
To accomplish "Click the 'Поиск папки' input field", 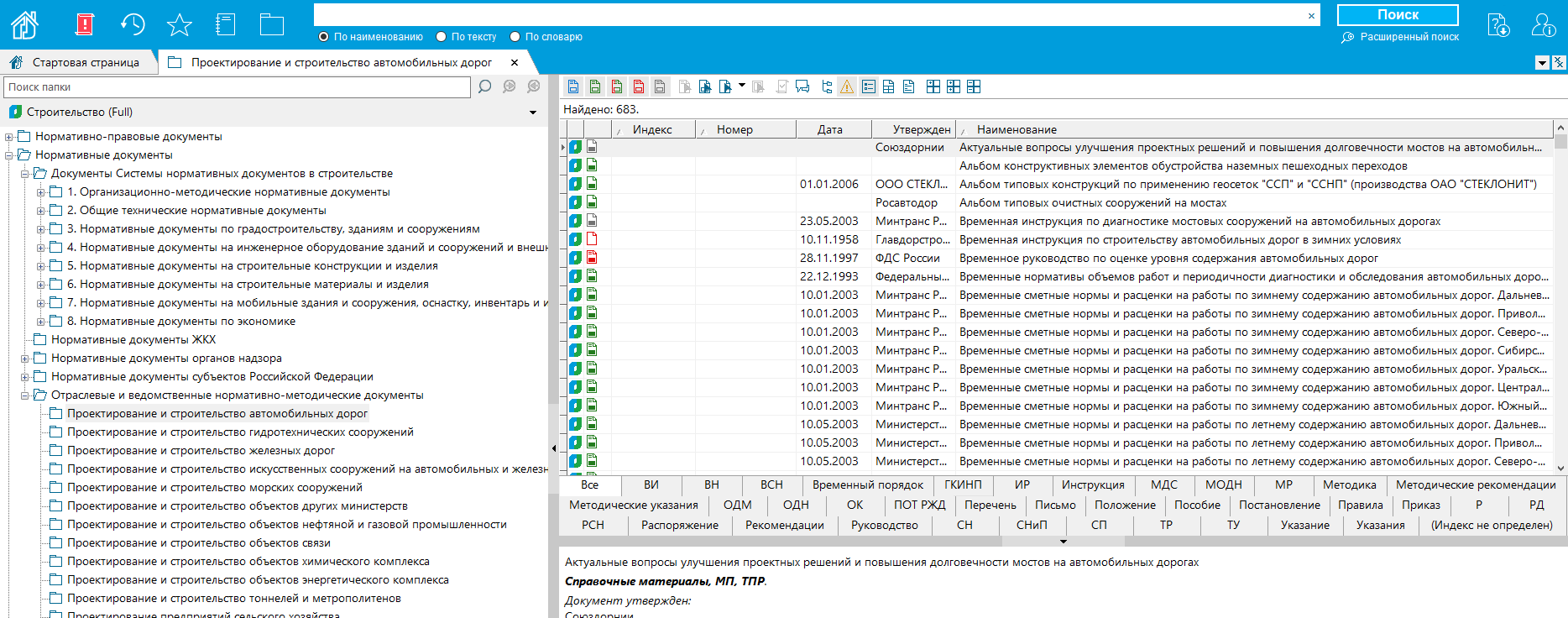I will (237, 87).
